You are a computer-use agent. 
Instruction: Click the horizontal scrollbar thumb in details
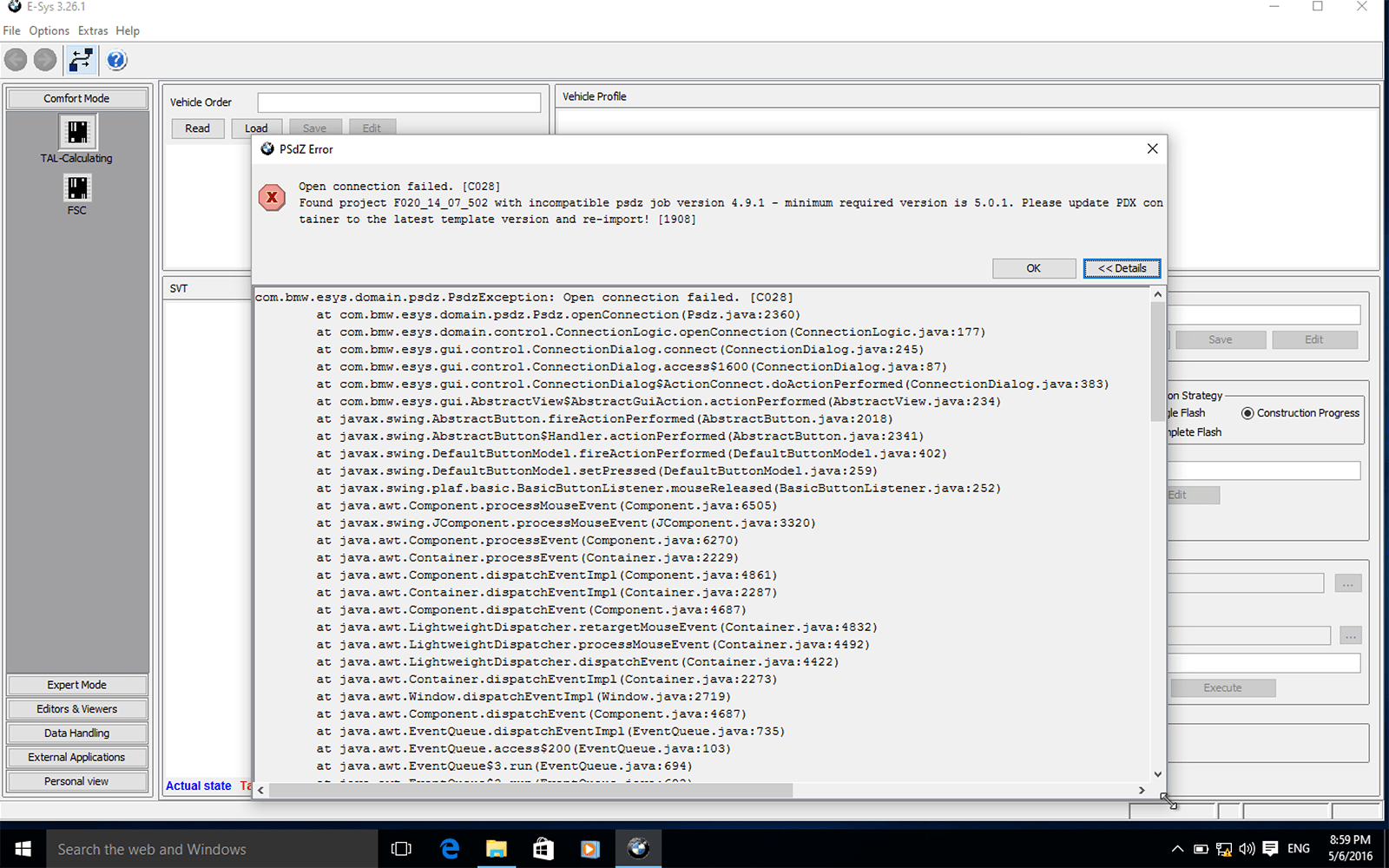[x=531, y=790]
